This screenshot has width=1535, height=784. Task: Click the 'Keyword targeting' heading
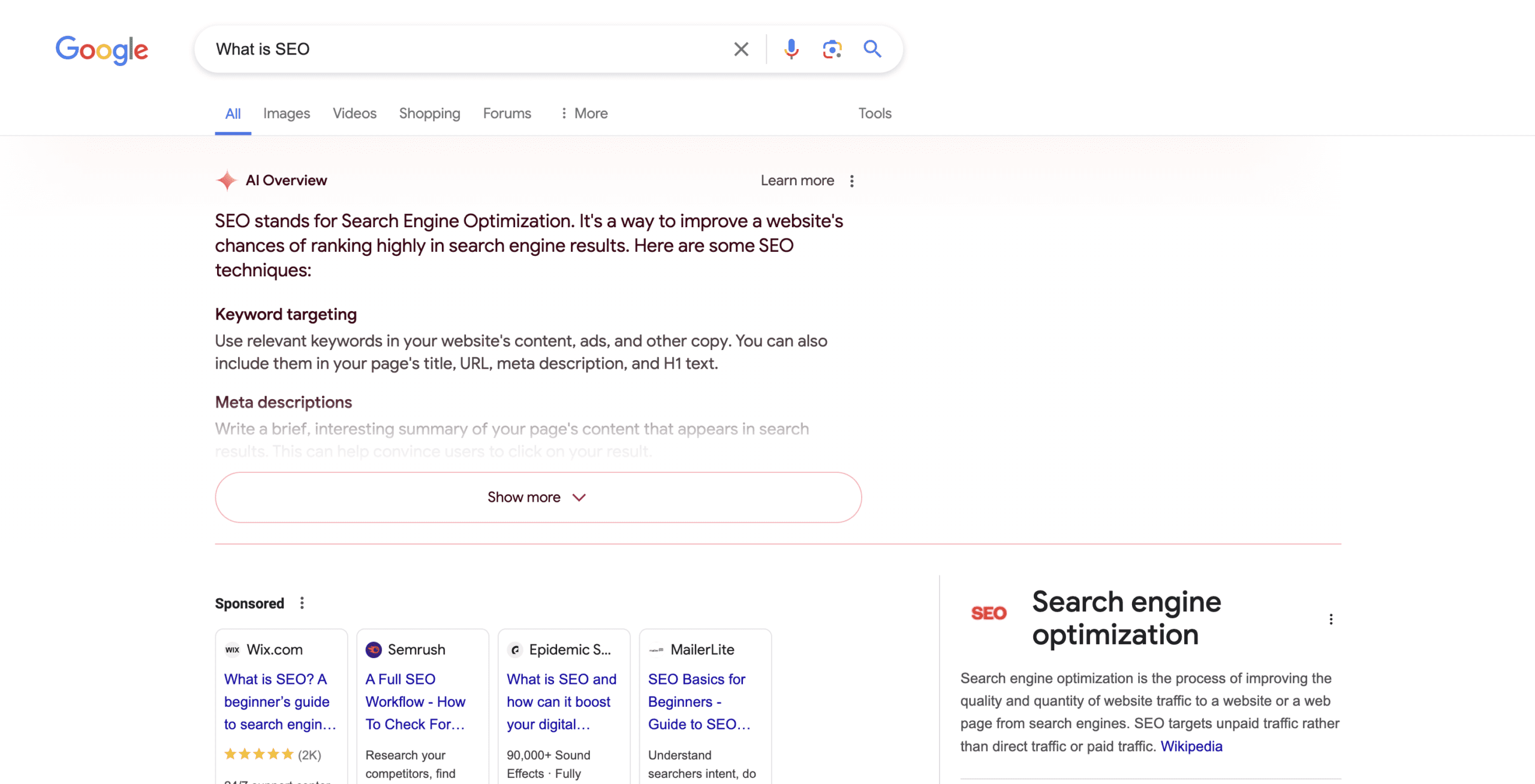coord(286,315)
